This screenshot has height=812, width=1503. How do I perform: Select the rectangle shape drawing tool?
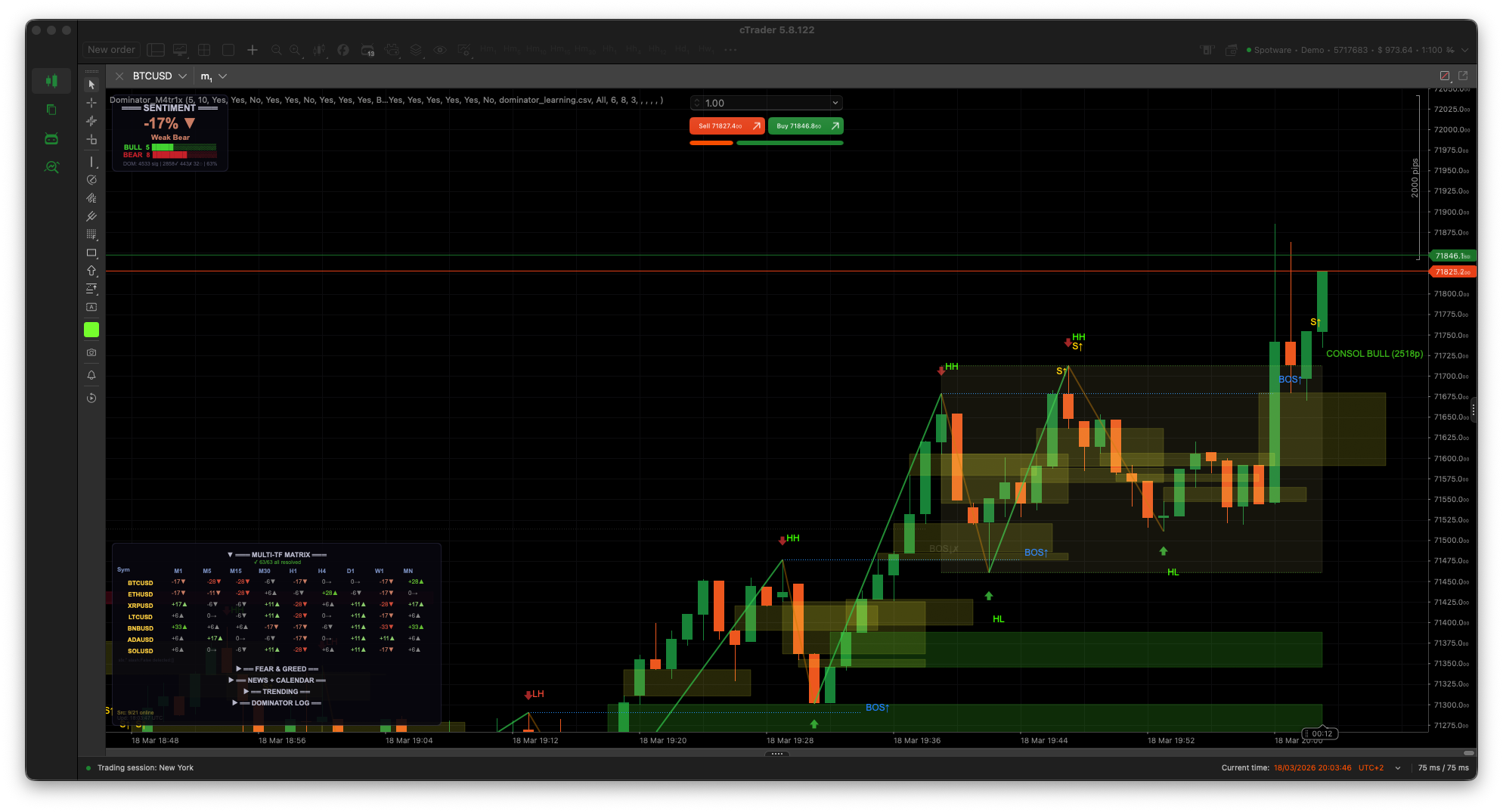[x=91, y=253]
